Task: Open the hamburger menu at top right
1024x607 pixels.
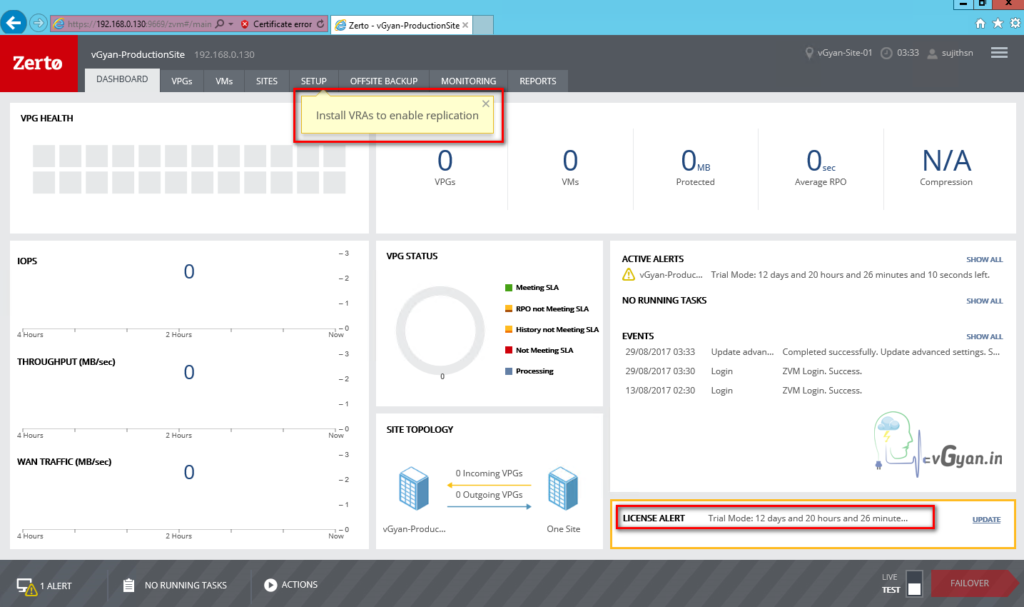Action: click(998, 53)
